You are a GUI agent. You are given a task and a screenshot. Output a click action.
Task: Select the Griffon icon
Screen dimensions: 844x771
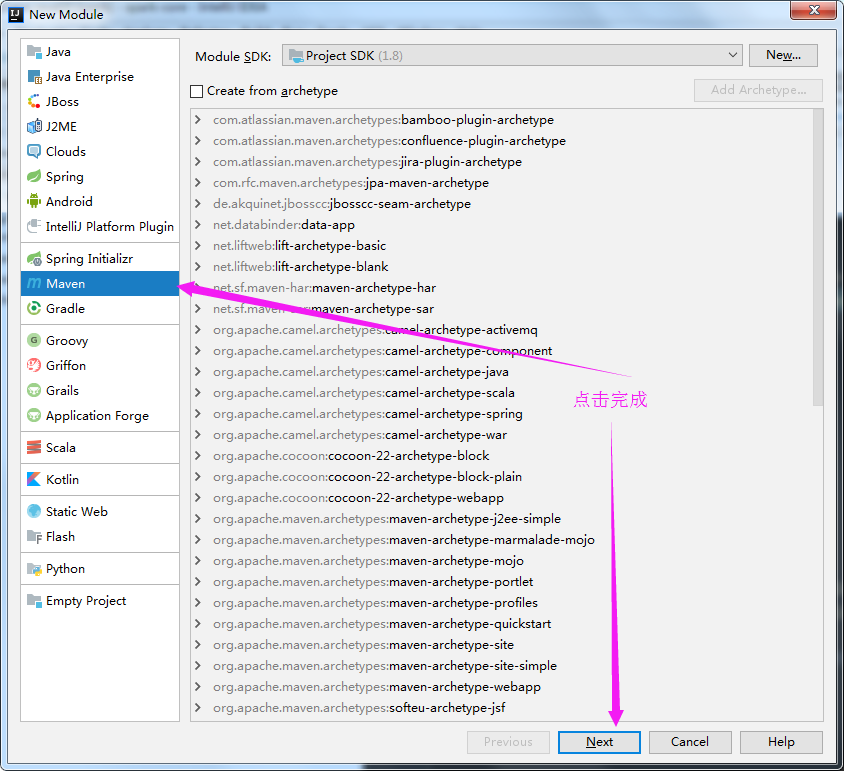tap(34, 366)
